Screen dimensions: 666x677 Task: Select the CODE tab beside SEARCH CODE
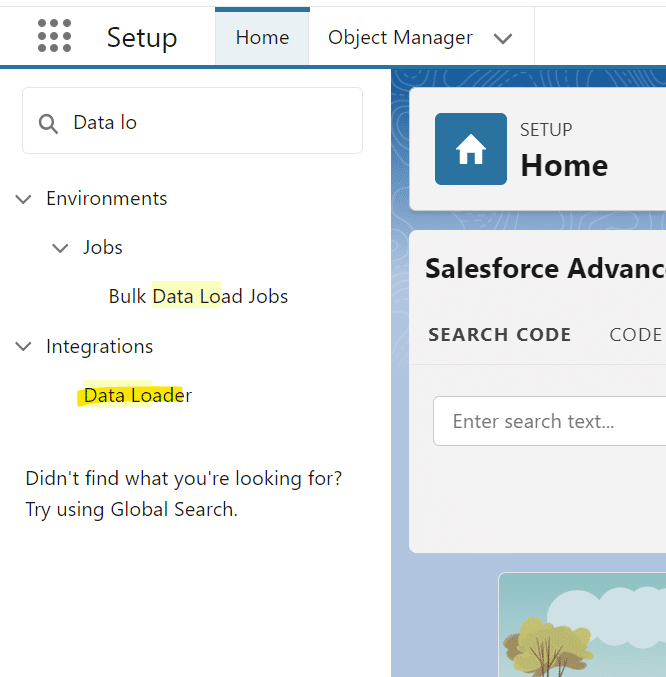635,335
